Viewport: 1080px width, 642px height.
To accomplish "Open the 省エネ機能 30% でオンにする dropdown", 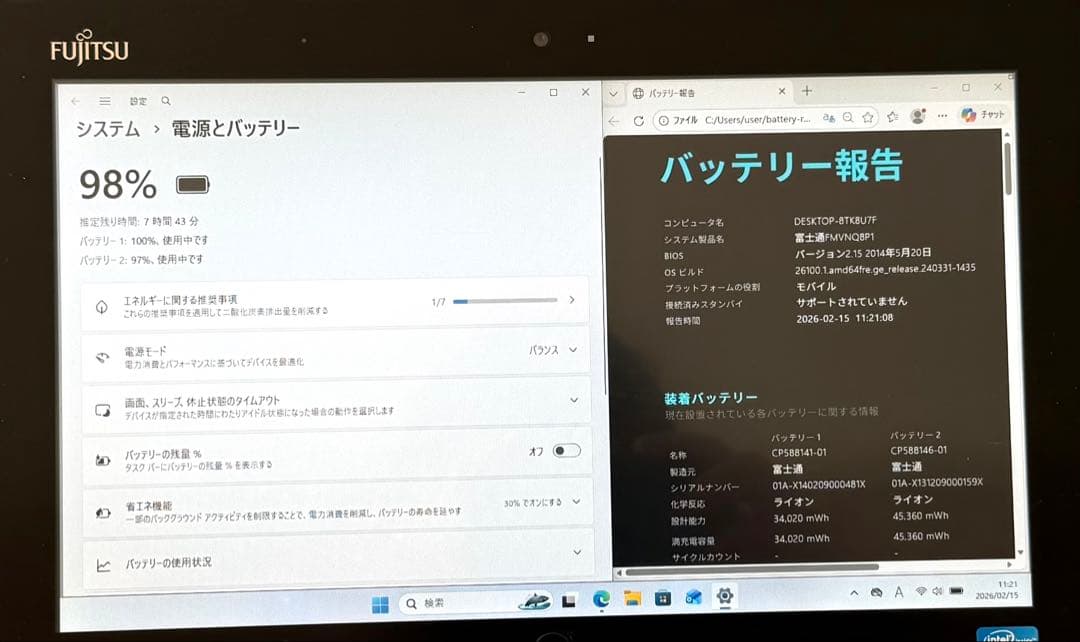I will [542, 503].
